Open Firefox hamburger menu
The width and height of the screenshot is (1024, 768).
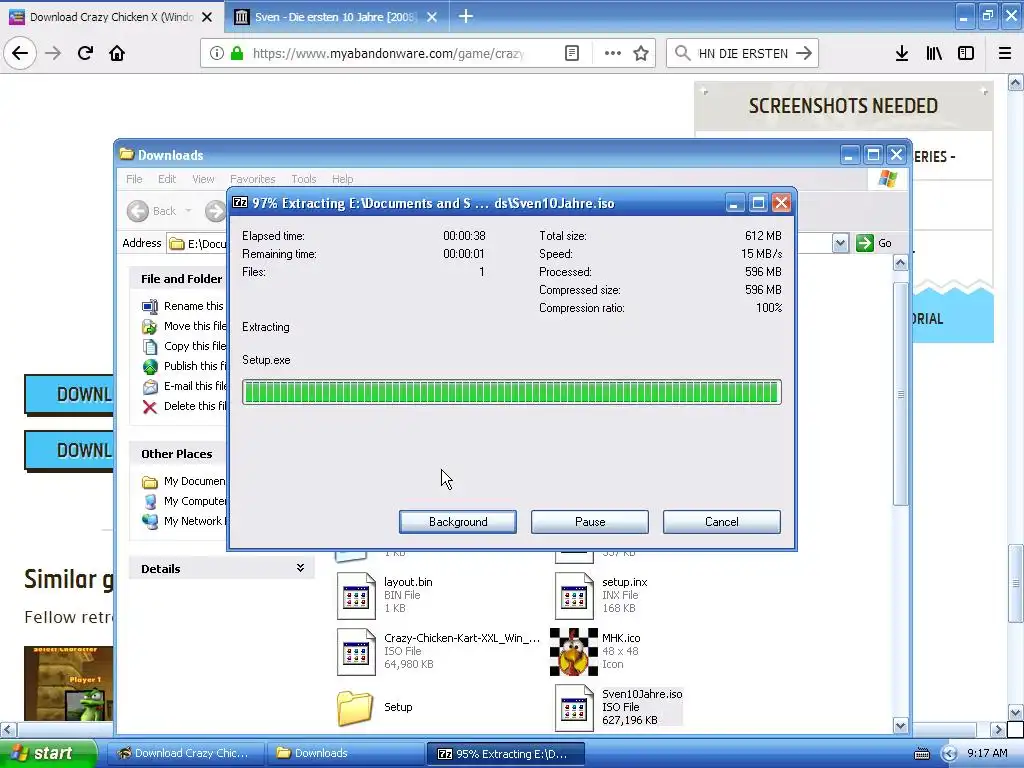[x=1005, y=54]
